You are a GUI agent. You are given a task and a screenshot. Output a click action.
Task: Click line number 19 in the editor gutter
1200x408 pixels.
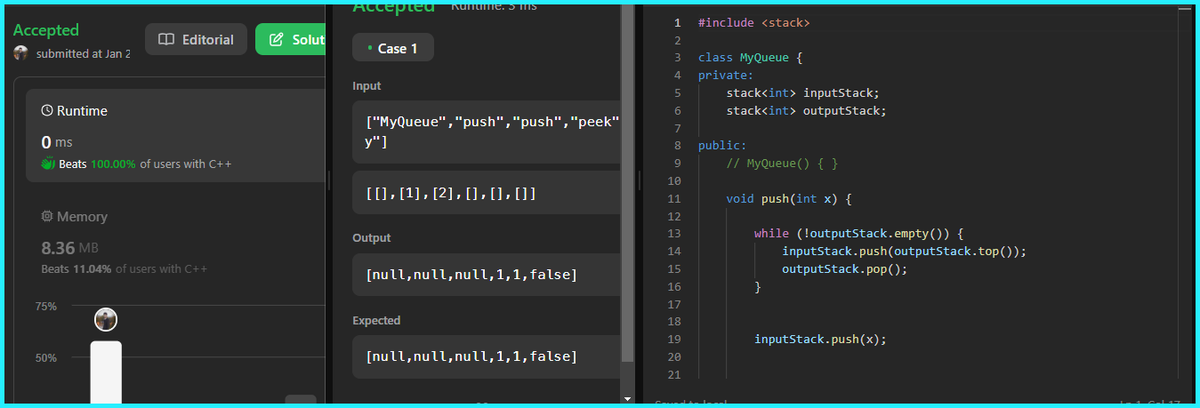[674, 339]
